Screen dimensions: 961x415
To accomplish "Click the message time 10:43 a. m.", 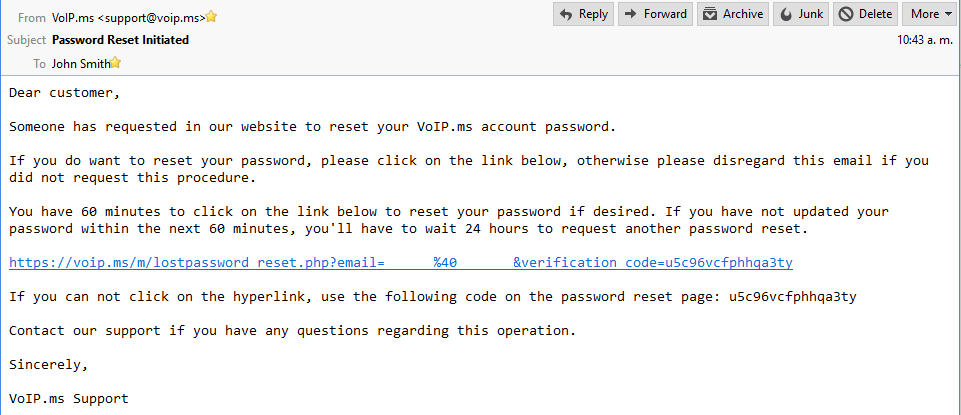I will (925, 40).
